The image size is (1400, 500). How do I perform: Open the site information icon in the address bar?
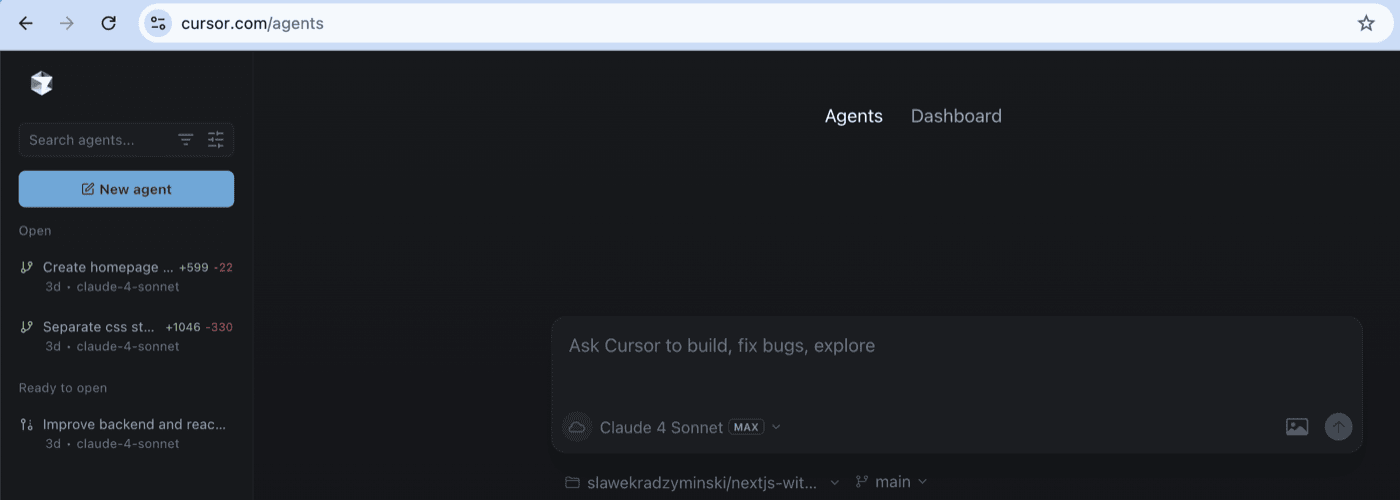[x=158, y=23]
